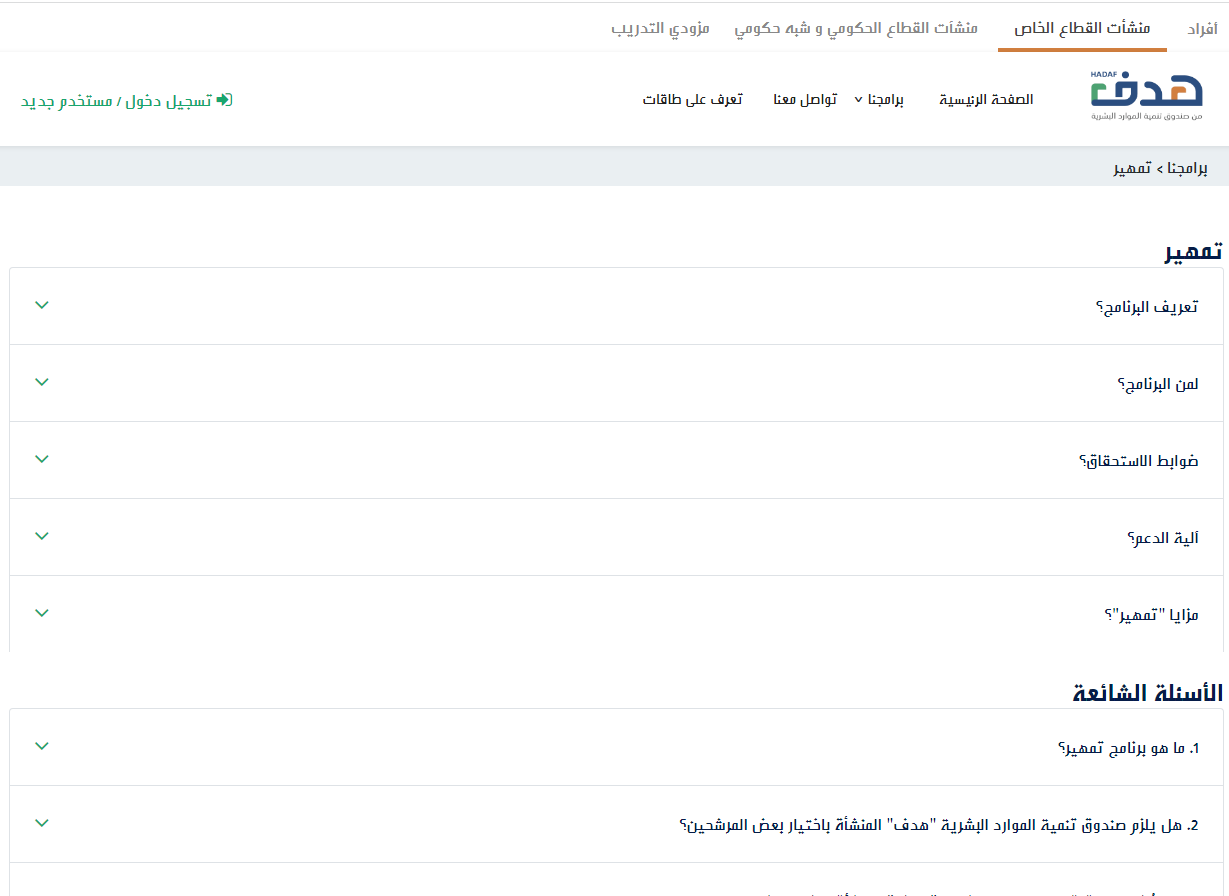Expand تعريف البرنامج؟ chevron

pos(42,305)
